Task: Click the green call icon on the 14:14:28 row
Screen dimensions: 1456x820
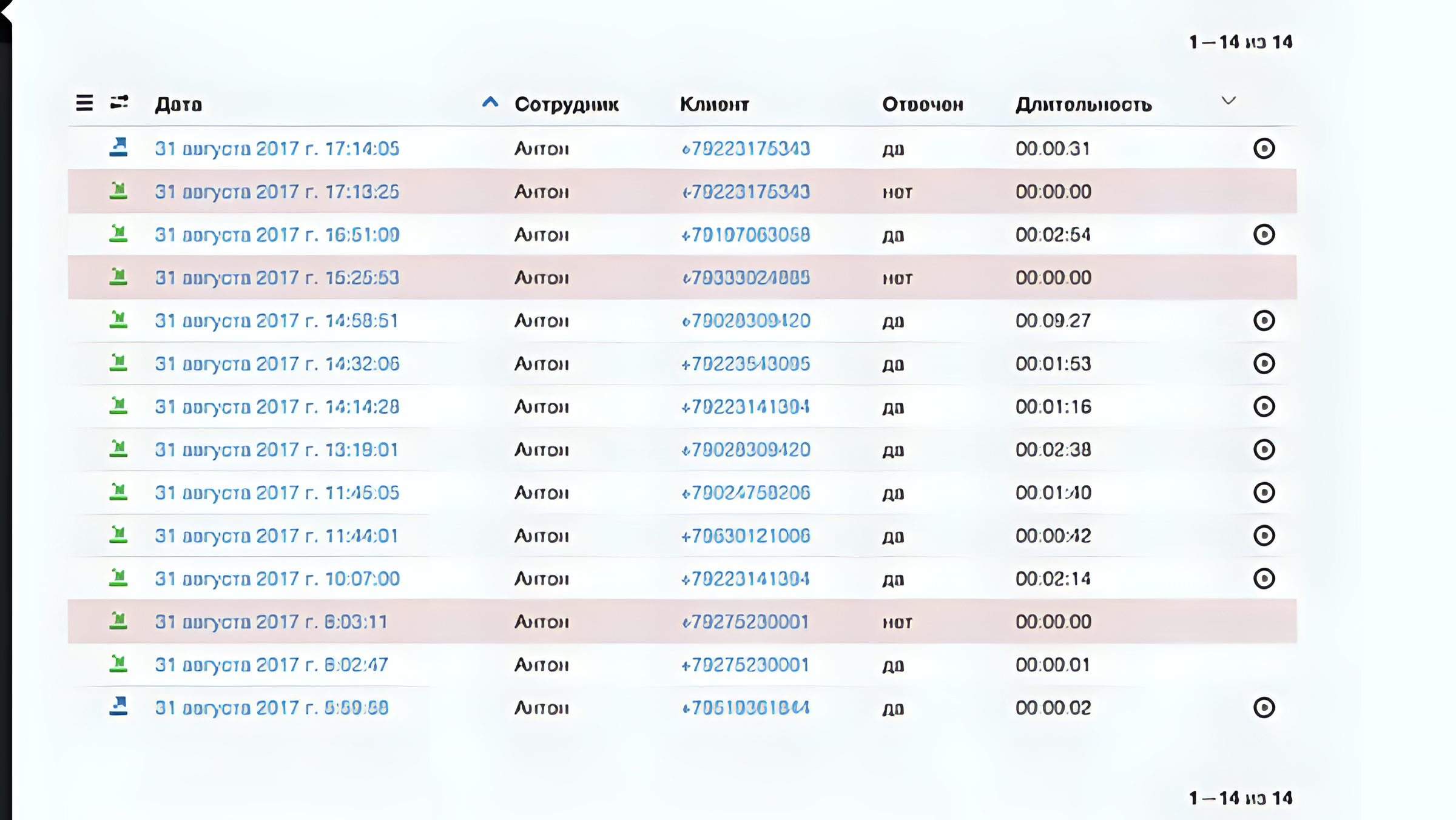Action: tap(118, 406)
